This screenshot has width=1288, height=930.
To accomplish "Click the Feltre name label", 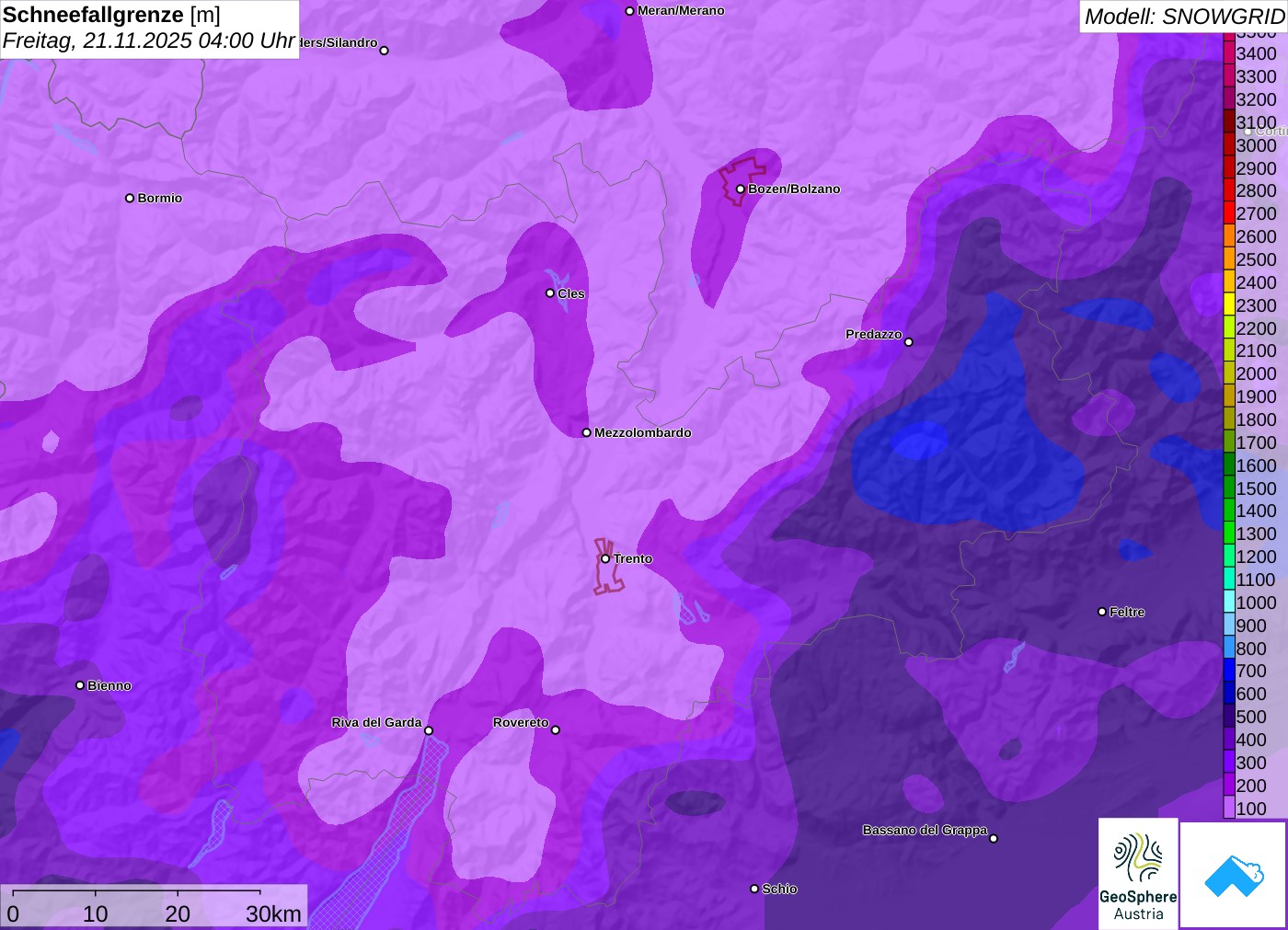I will point(1127,613).
